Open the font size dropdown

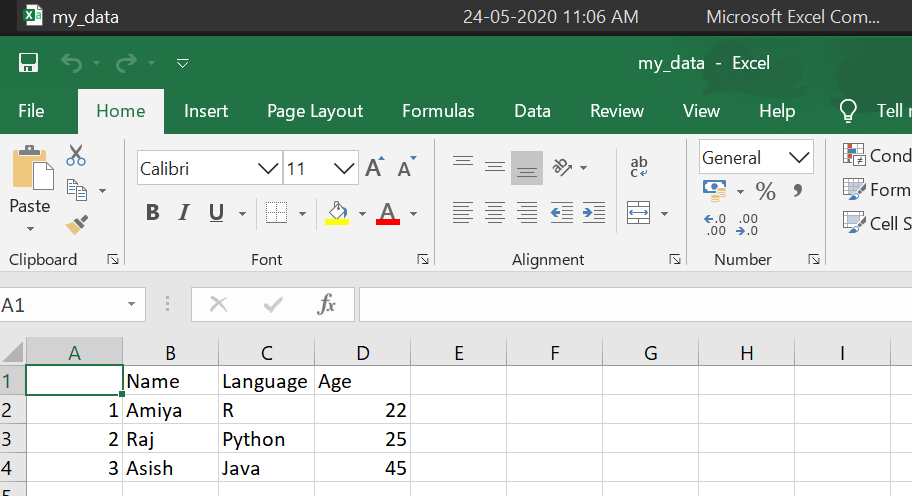click(x=345, y=168)
